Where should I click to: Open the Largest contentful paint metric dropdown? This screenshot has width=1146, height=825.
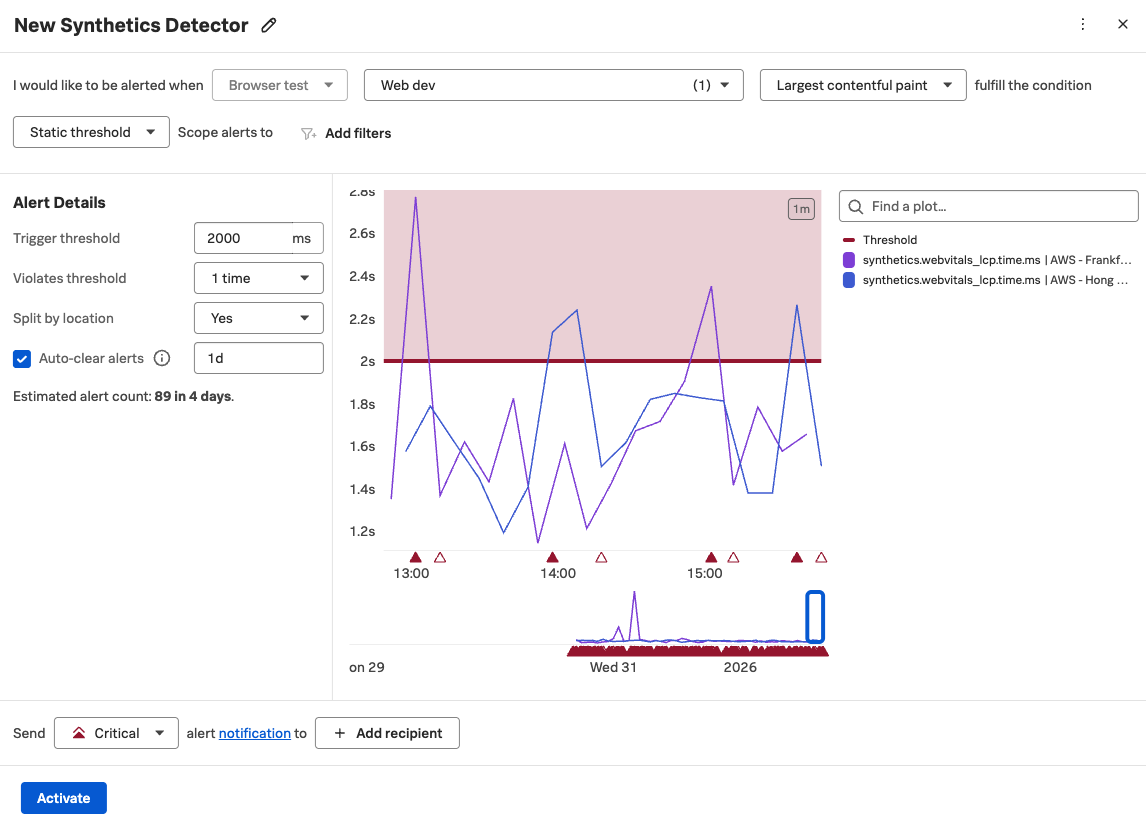tap(862, 85)
